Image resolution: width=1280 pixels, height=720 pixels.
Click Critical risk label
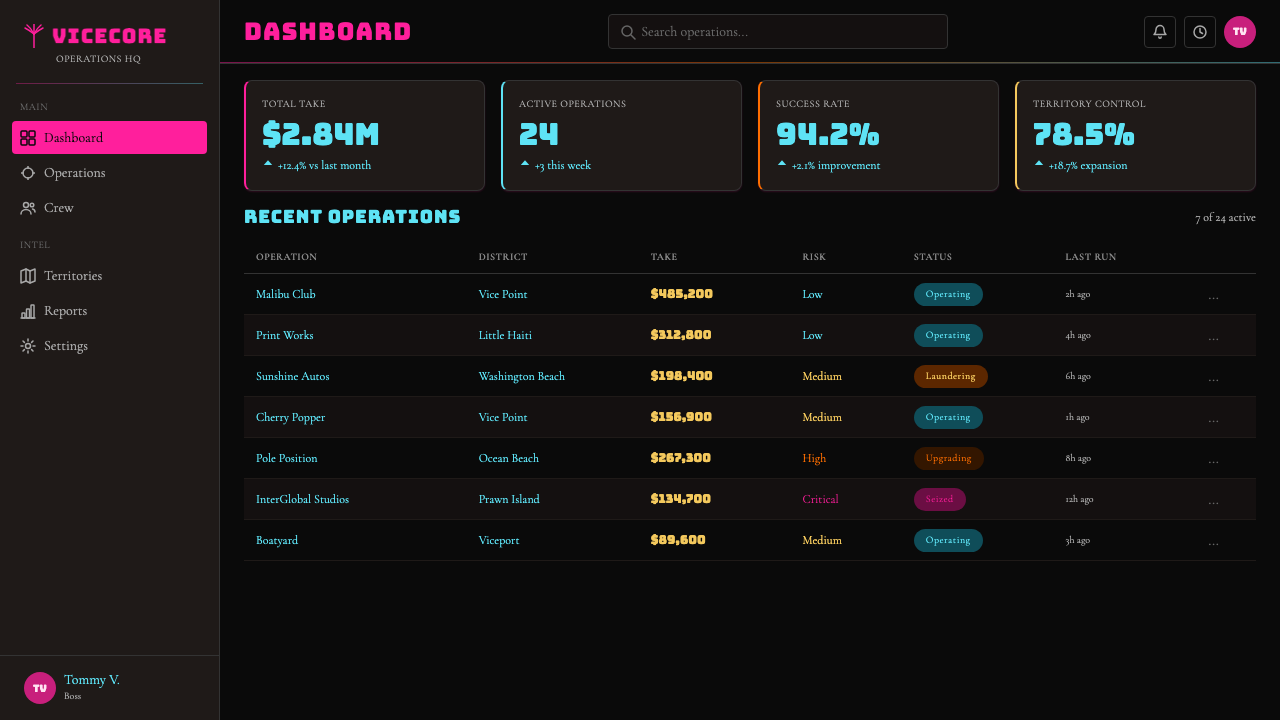pyautogui.click(x=820, y=499)
